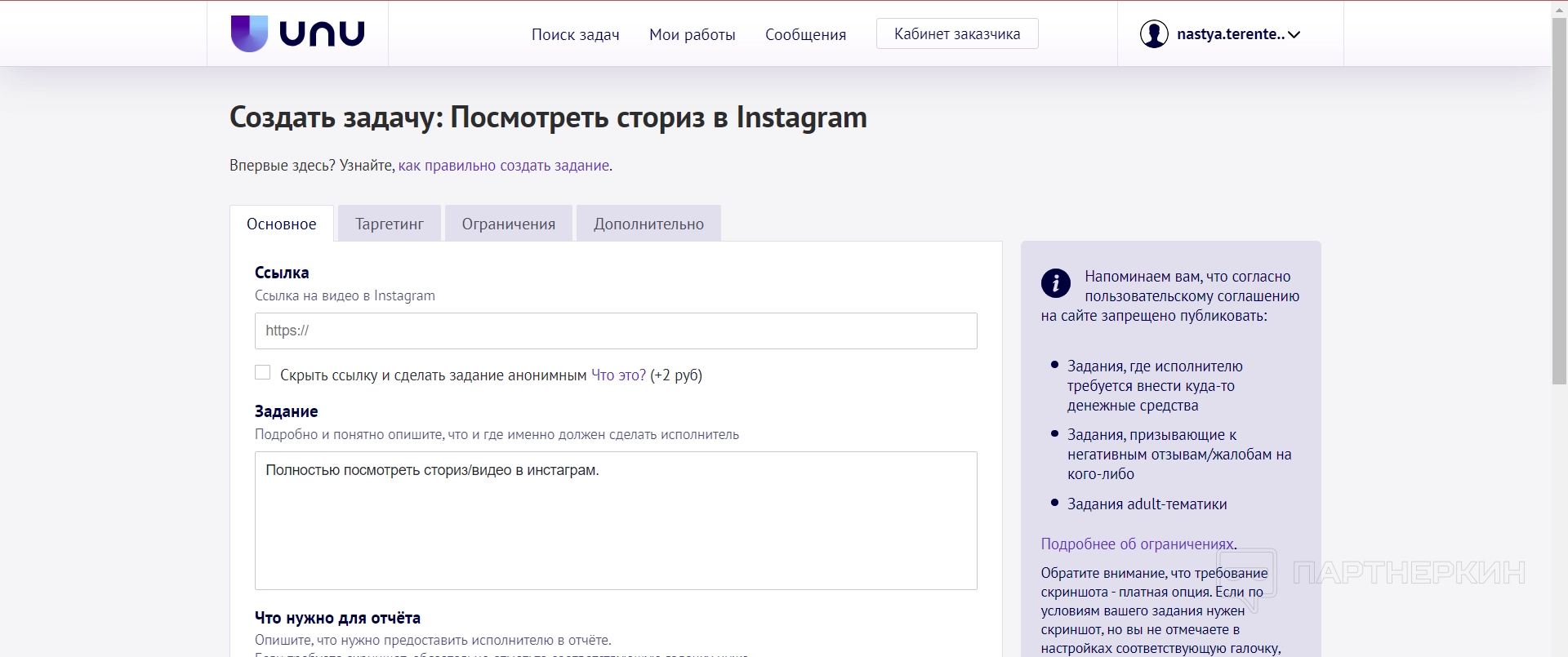Switch to the Таргетинг tab

point(390,224)
